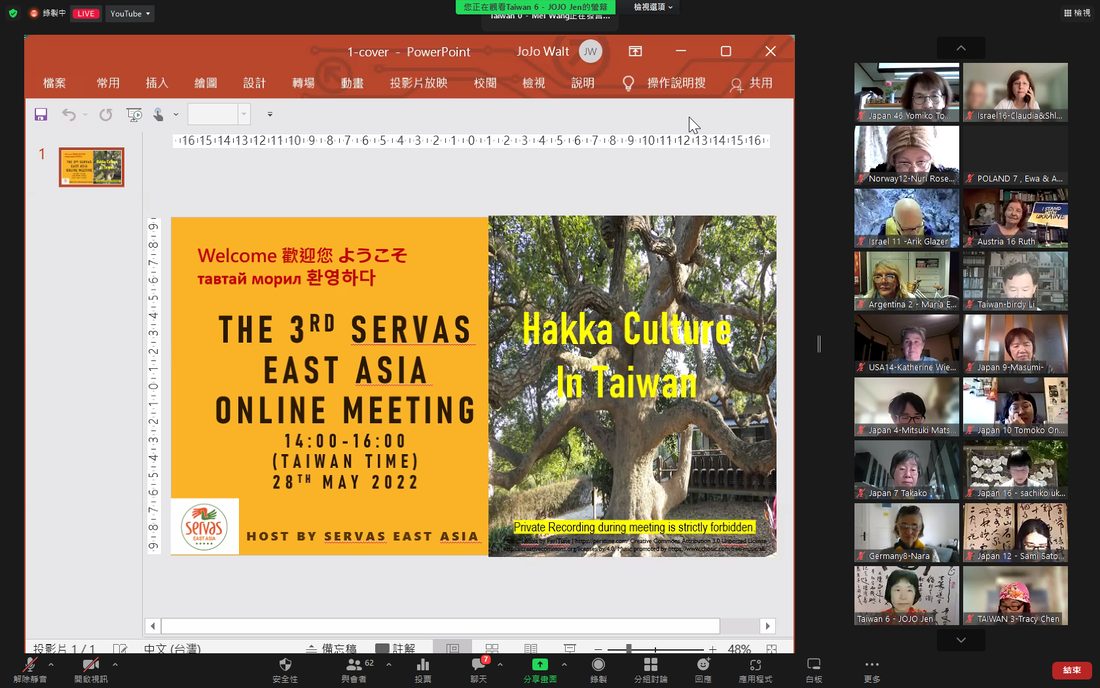Viewport: 1100px width, 688px height.
Task: Expand the audio options caret beside microphone
Action: coord(51,664)
